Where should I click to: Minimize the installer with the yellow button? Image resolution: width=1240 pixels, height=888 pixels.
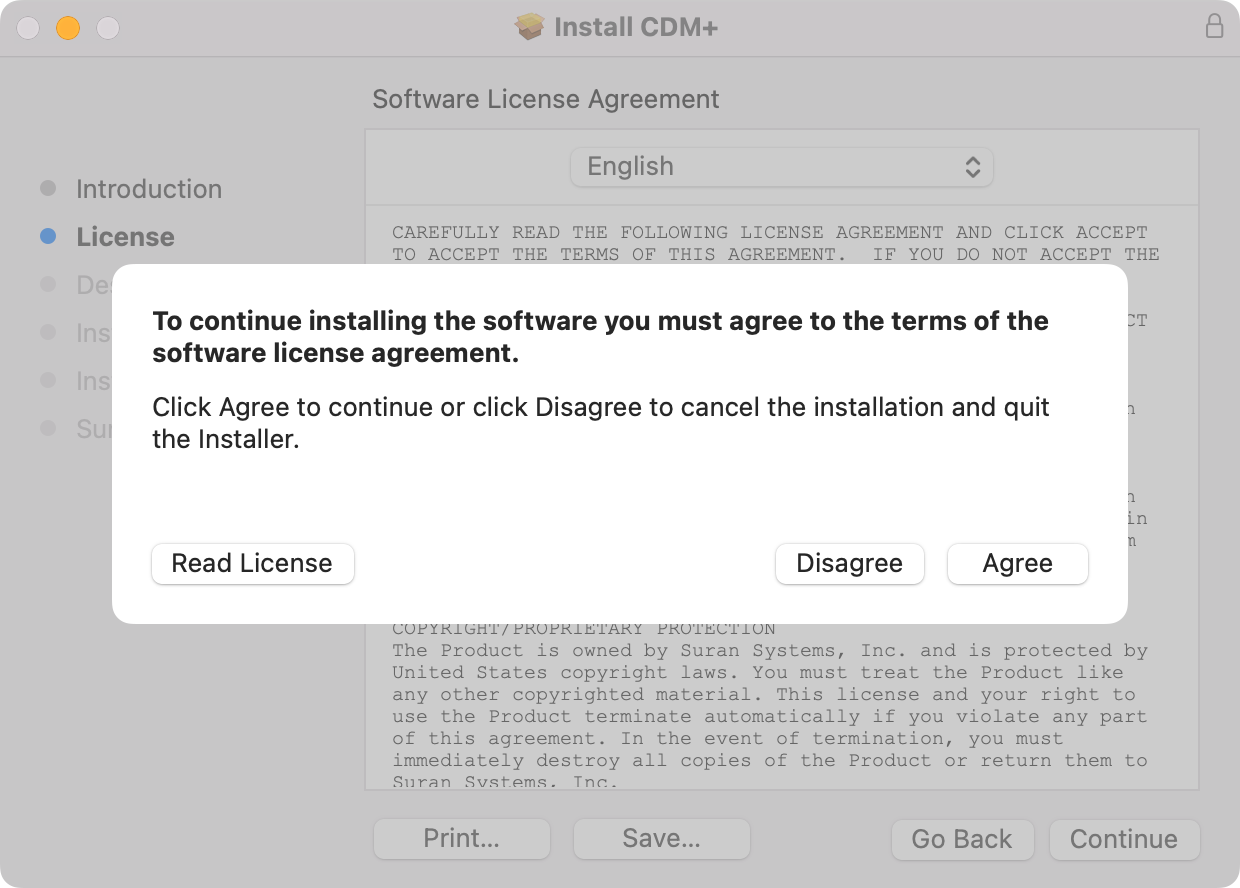[67, 28]
